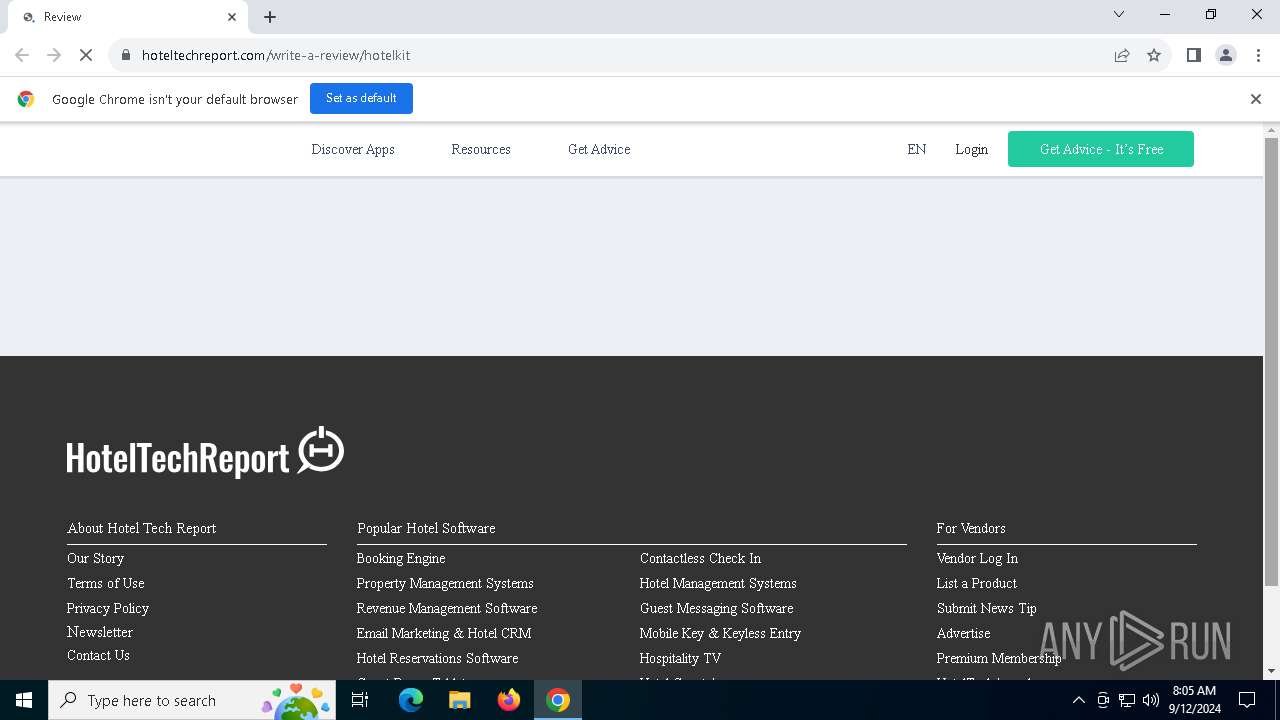This screenshot has width=1280, height=720.
Task: Open Guest Messaging Software link
Action: (x=716, y=608)
